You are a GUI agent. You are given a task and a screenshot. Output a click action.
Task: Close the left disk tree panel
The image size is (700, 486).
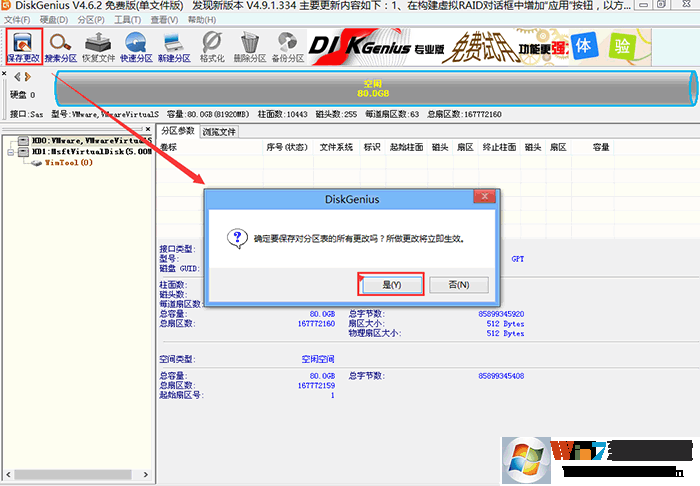pyautogui.click(x=150, y=130)
